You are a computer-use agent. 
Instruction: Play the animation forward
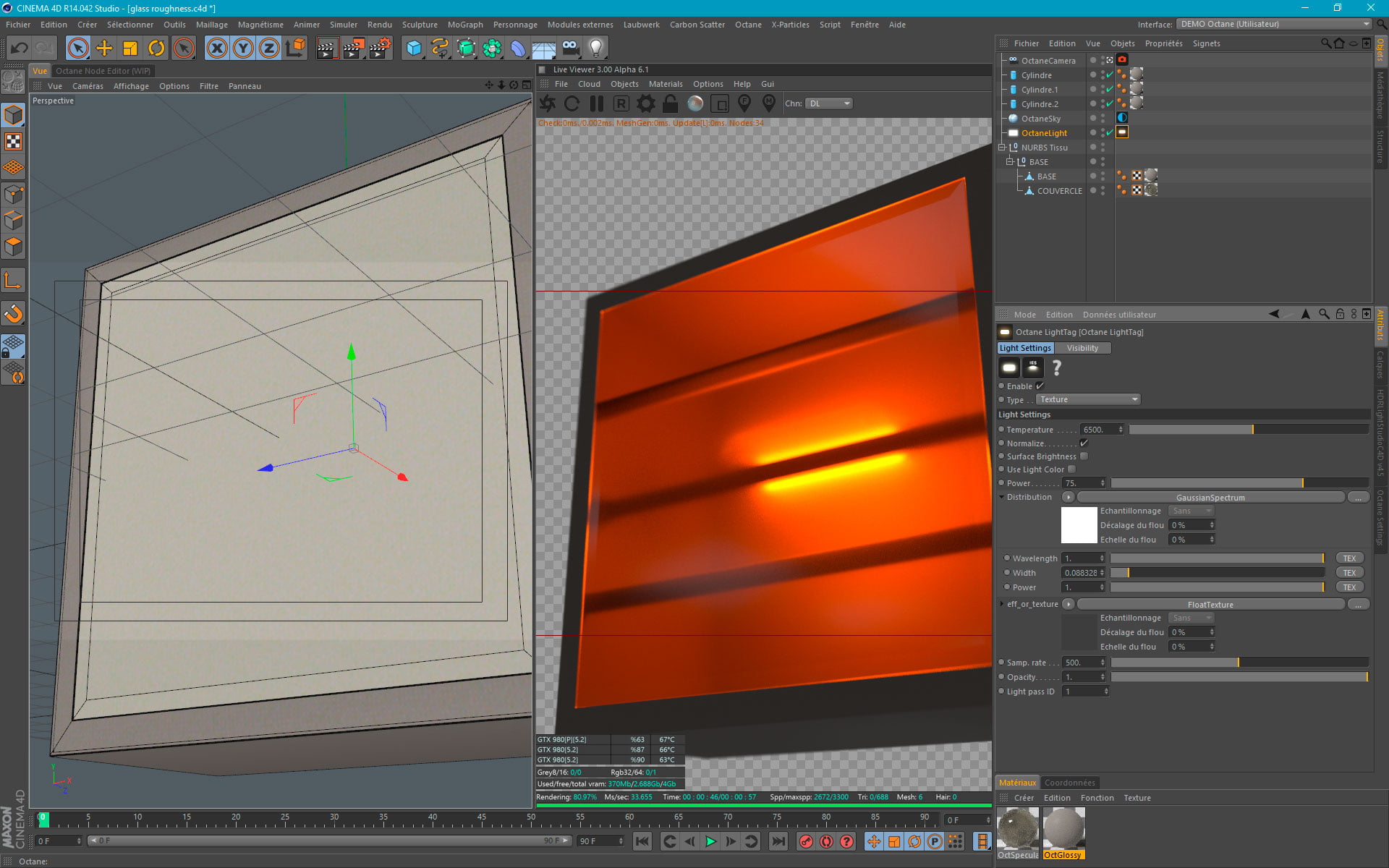[x=710, y=841]
